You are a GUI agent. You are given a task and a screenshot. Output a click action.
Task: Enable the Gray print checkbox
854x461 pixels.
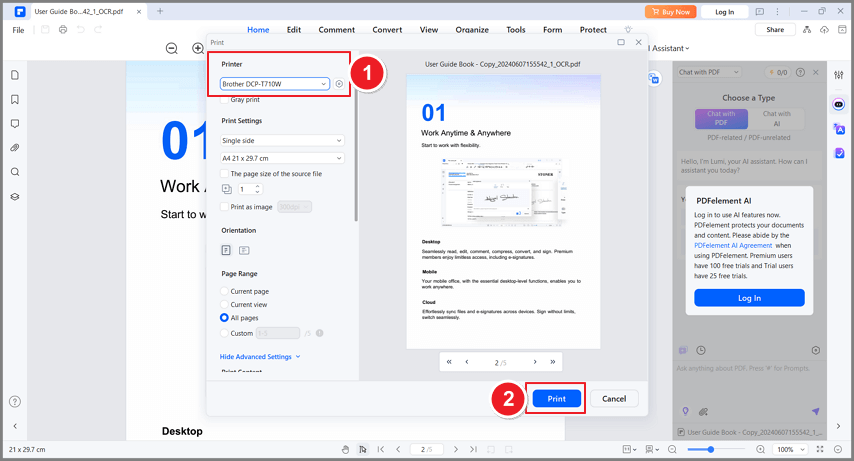[x=224, y=100]
